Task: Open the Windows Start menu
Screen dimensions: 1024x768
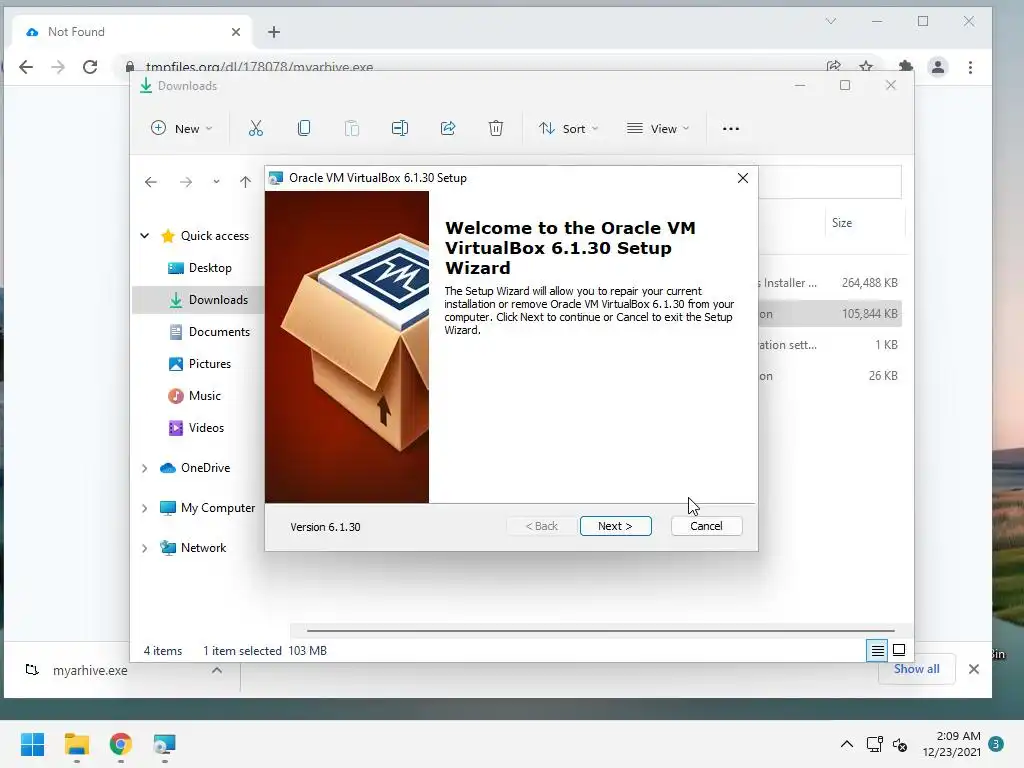Action: [32, 744]
